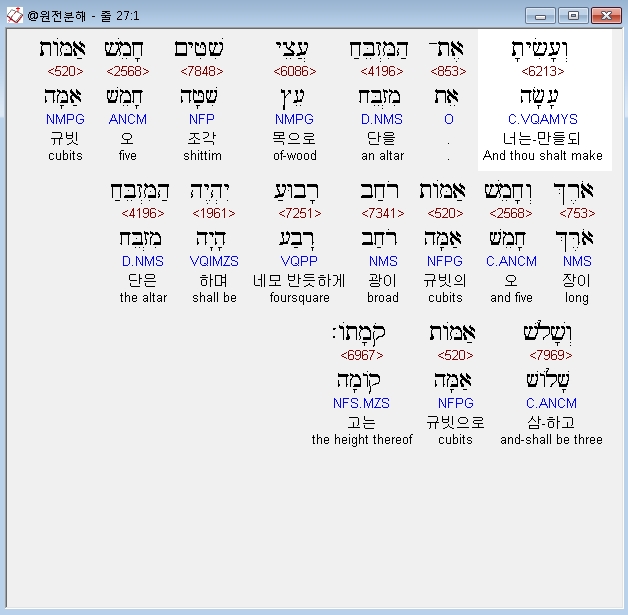Select the parsing code C.VQAMYS
The width and height of the screenshot is (628, 615).
click(543, 119)
